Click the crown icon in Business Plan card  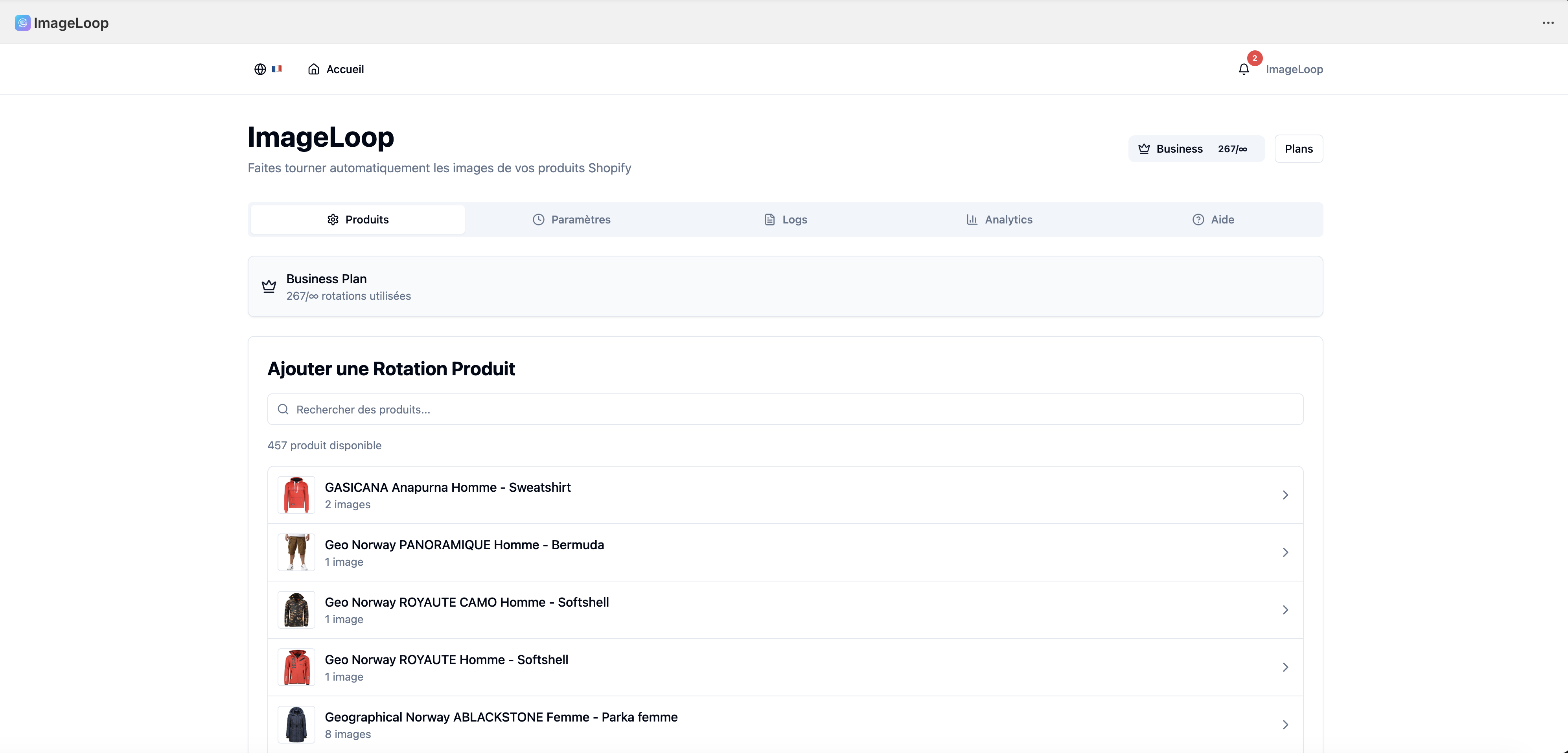pyautogui.click(x=269, y=286)
